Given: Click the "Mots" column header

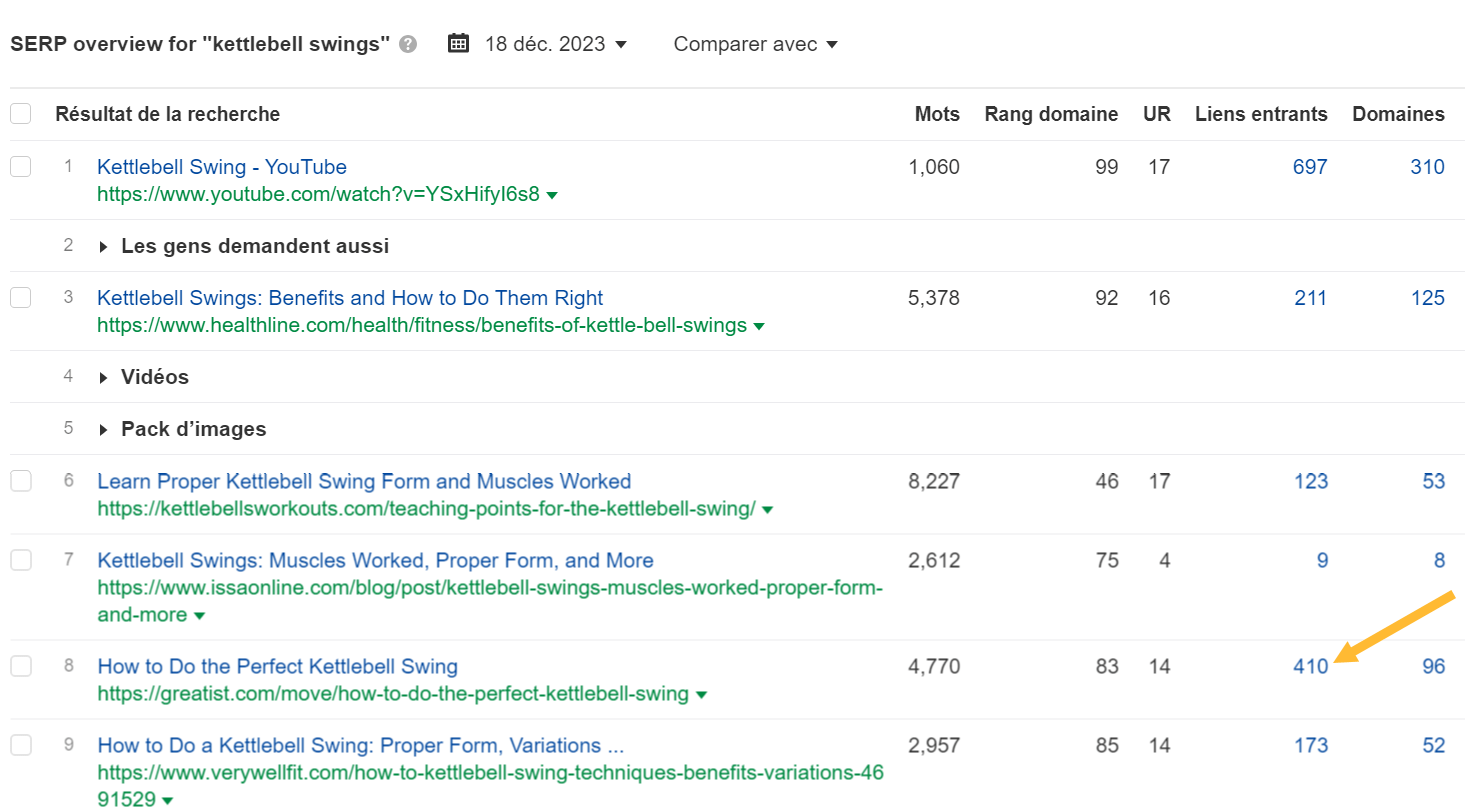Looking at the screenshot, I should (937, 113).
